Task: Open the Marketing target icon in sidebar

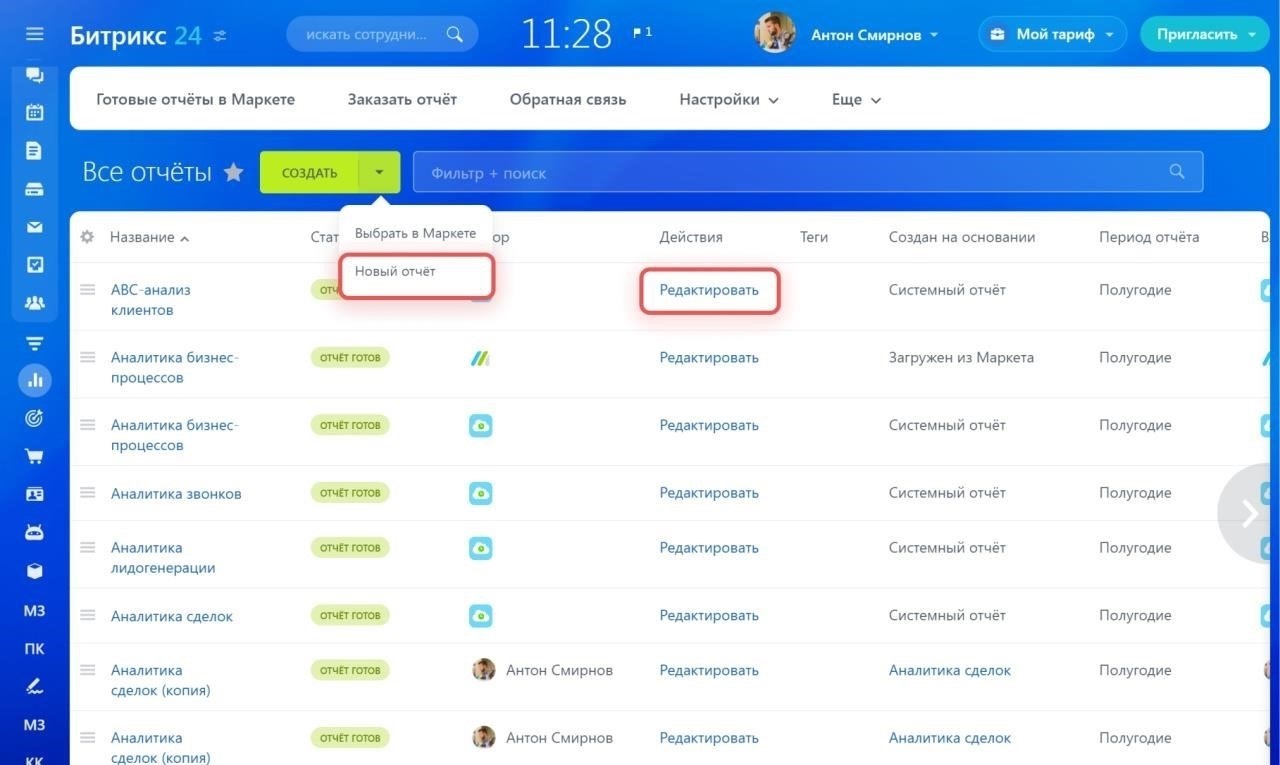Action: coord(35,418)
